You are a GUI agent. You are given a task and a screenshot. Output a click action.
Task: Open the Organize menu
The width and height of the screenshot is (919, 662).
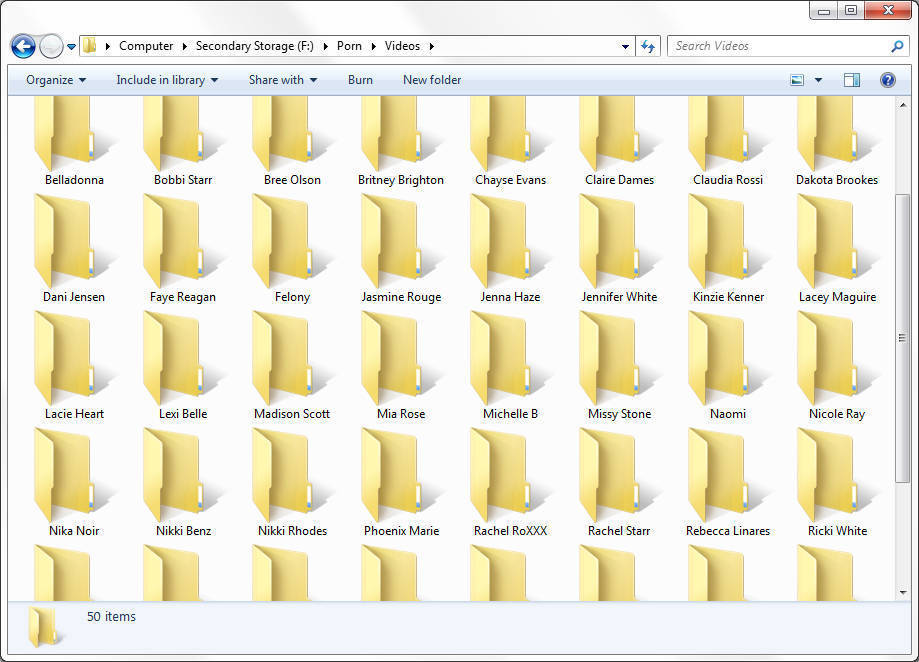click(56, 80)
